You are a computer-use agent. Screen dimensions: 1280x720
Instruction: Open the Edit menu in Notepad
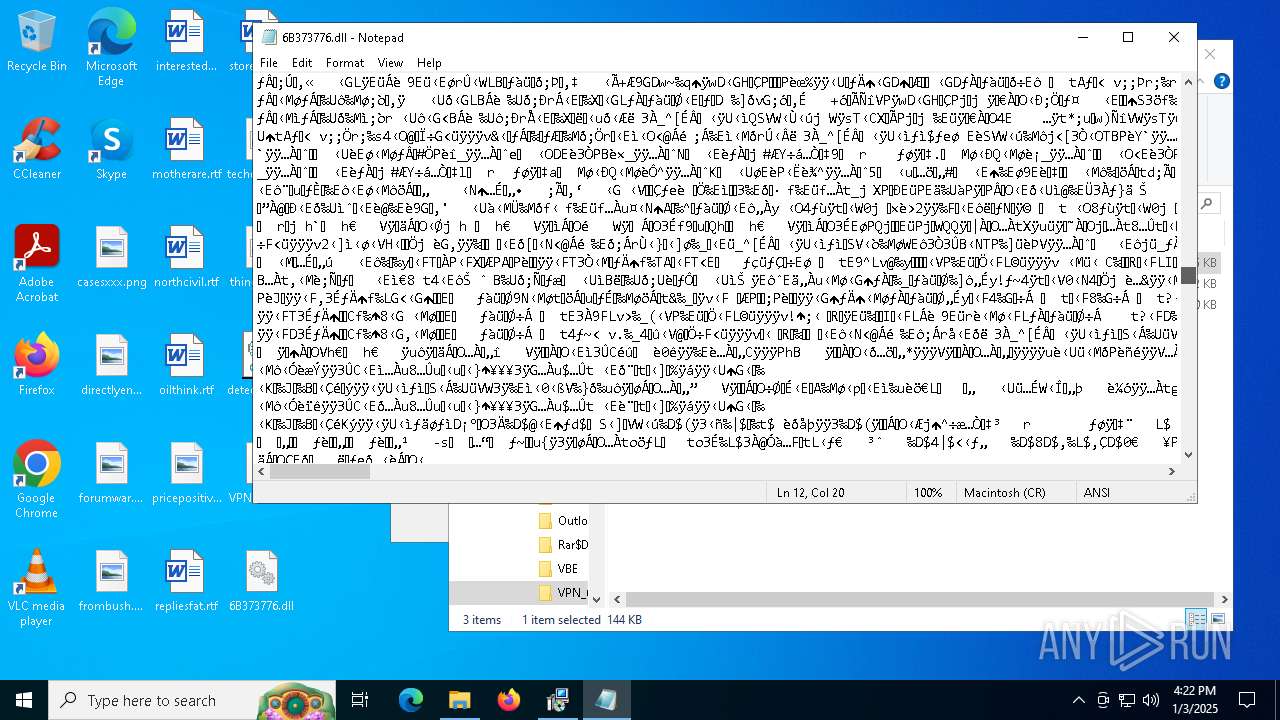[x=302, y=62]
